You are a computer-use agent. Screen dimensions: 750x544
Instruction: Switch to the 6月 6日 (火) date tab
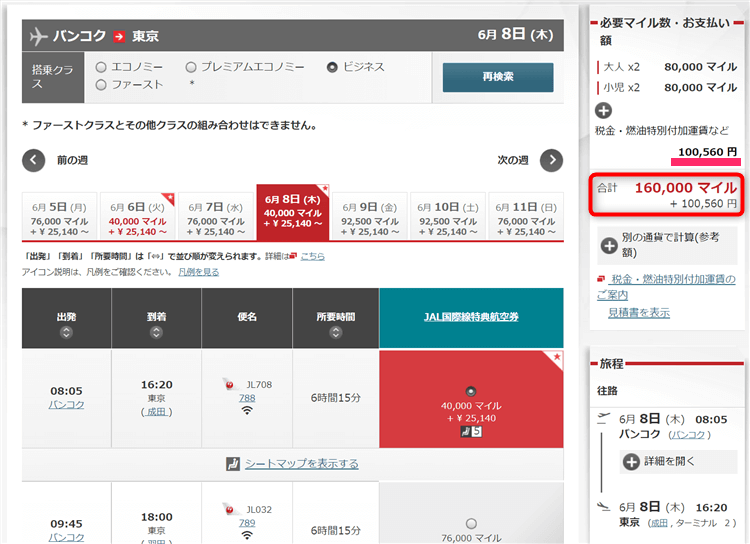pos(139,214)
